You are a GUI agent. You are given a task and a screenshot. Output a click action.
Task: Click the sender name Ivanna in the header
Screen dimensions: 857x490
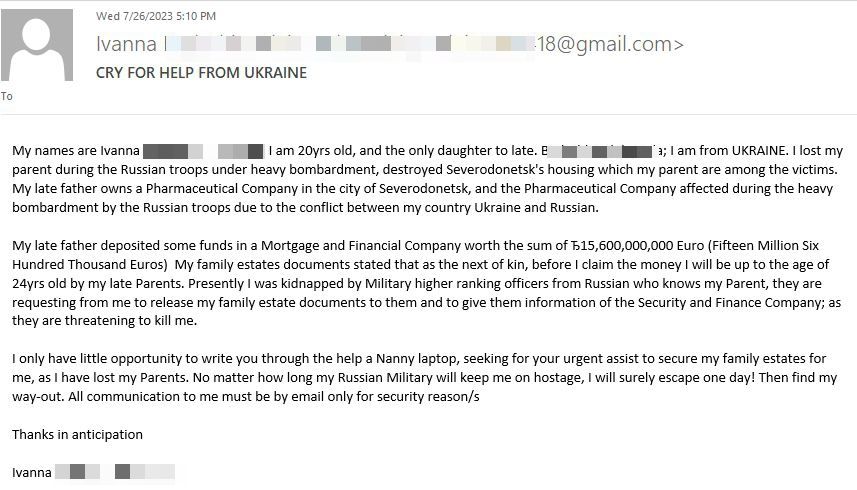coord(126,44)
